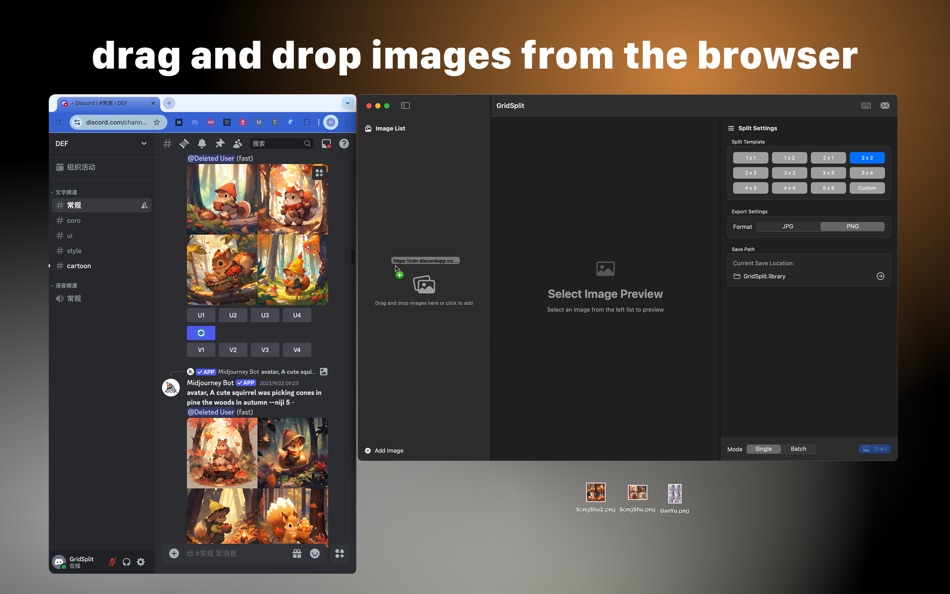The height and width of the screenshot is (594, 950).
Task: Show the member list in Discord
Action: click(238, 144)
